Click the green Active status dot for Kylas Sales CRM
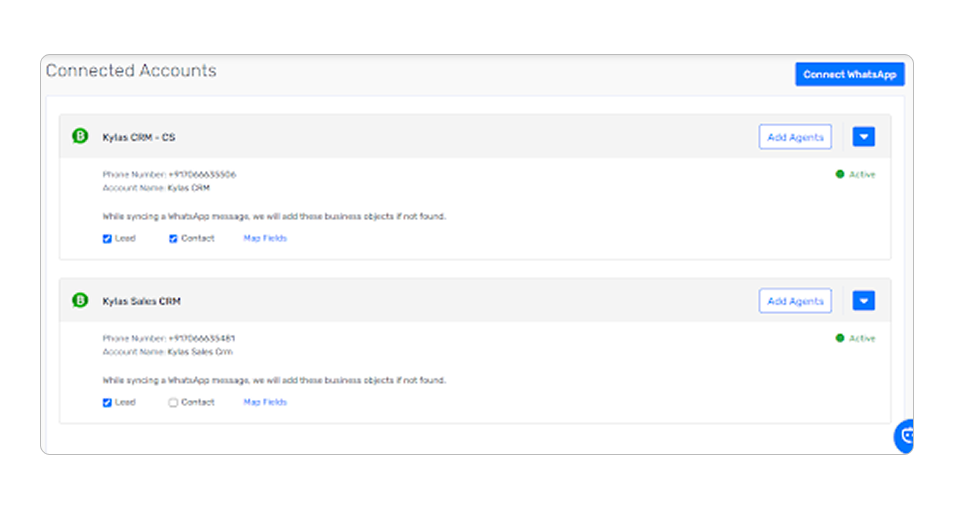 (x=839, y=339)
